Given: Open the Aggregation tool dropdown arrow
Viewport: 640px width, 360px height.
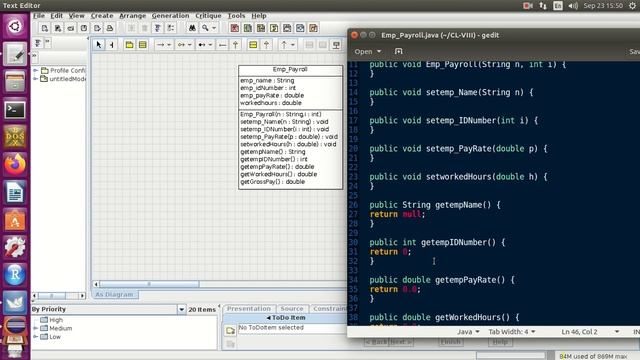Looking at the screenshot, I should pyautogui.click(x=190, y=45).
